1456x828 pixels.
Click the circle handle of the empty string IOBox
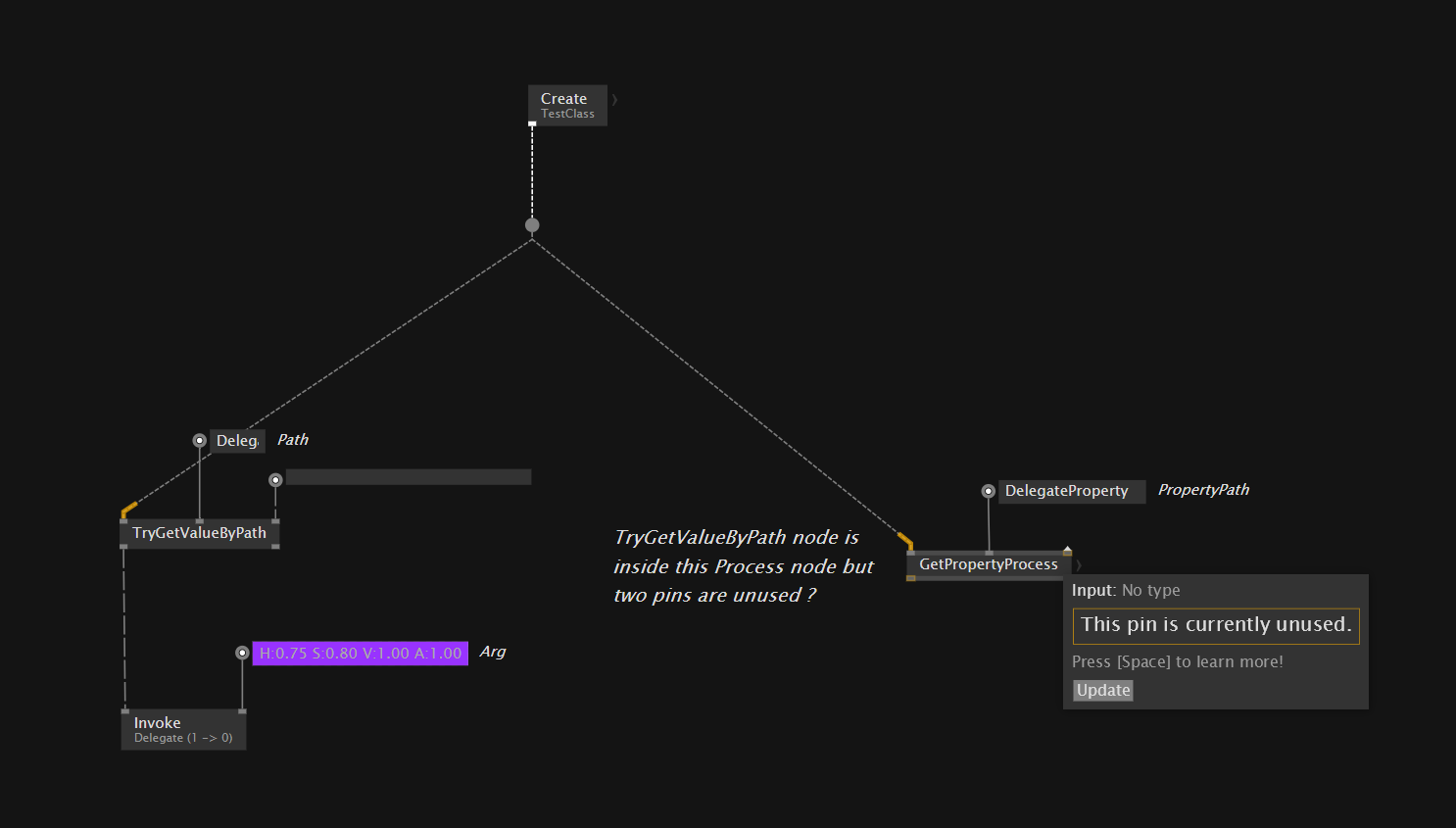pyautogui.click(x=275, y=480)
